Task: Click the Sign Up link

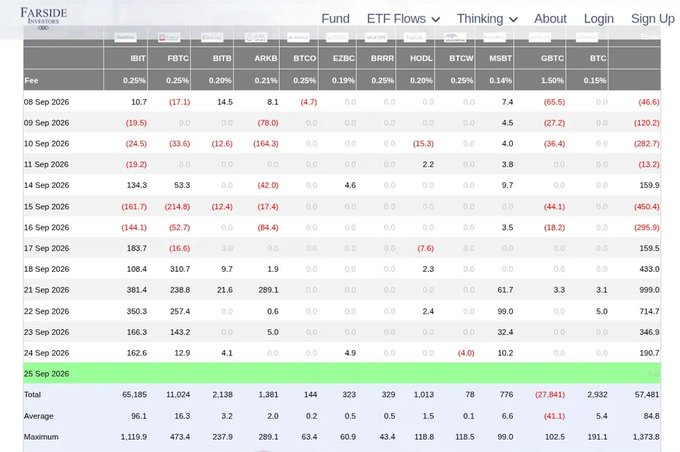Action: [653, 19]
